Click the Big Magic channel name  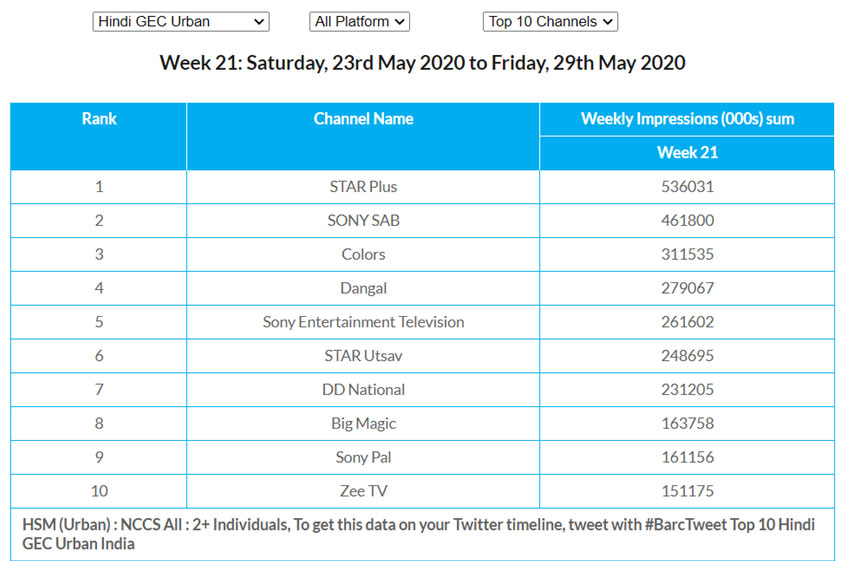(363, 424)
